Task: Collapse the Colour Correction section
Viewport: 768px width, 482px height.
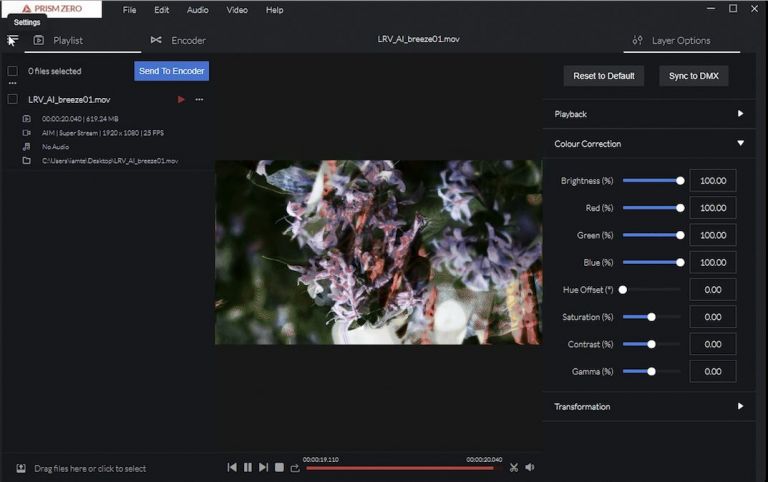Action: coord(740,144)
